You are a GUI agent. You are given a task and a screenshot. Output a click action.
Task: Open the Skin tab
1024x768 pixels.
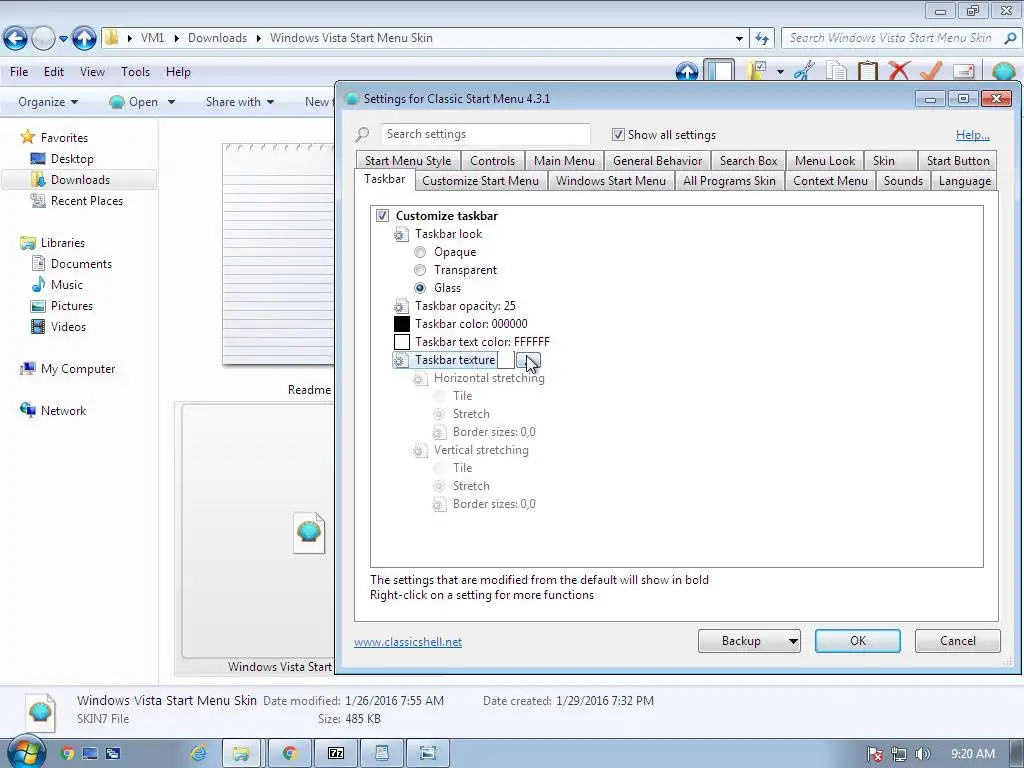point(884,161)
